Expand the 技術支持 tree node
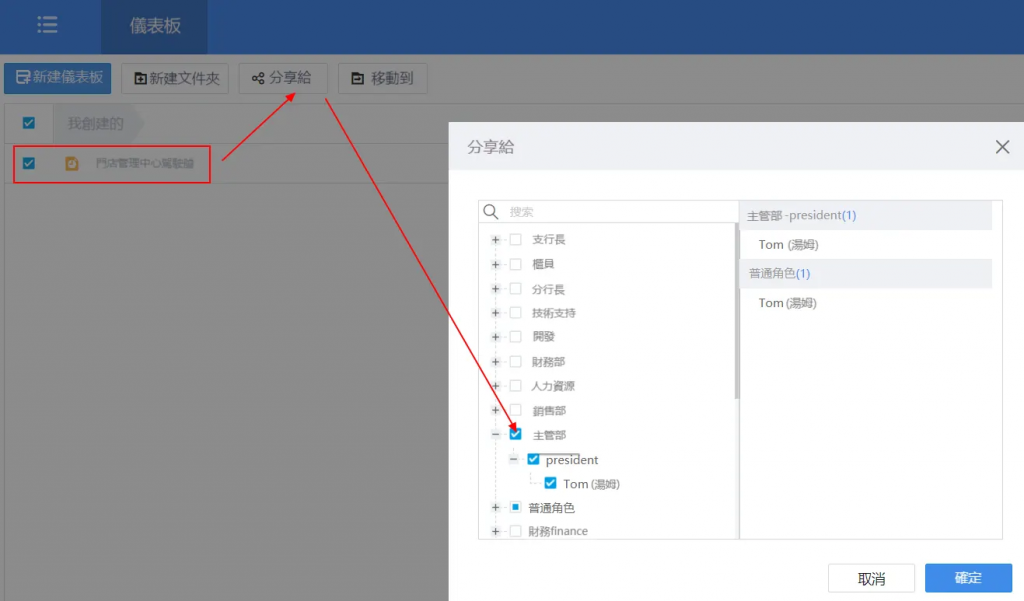This screenshot has width=1024, height=601. tap(495, 313)
